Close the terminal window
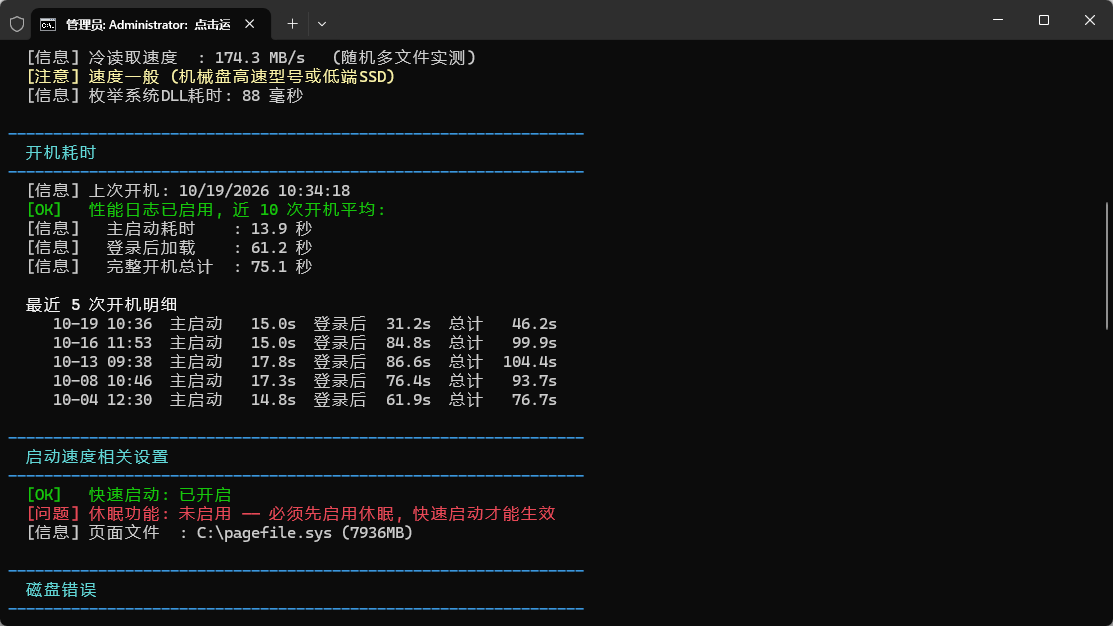 click(1090, 20)
